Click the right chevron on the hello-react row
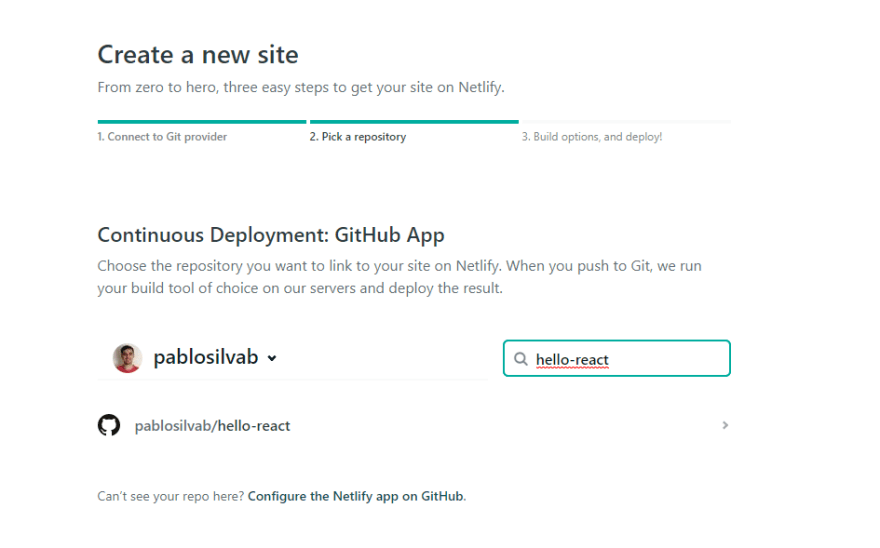880x548 pixels. 725,425
